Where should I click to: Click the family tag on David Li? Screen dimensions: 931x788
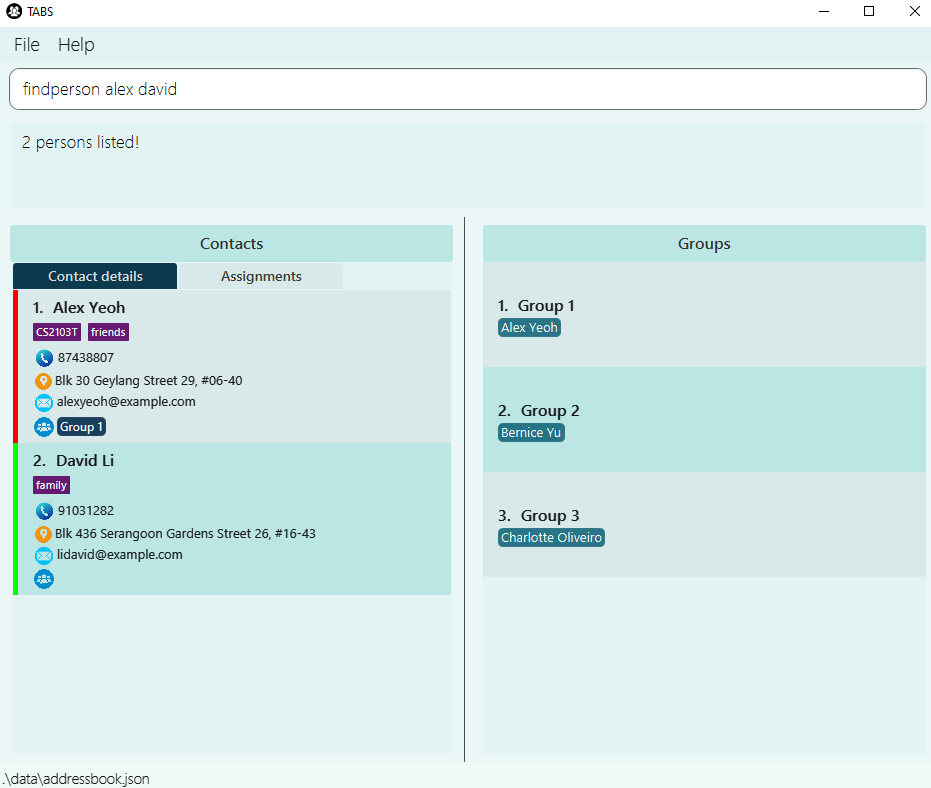51,485
